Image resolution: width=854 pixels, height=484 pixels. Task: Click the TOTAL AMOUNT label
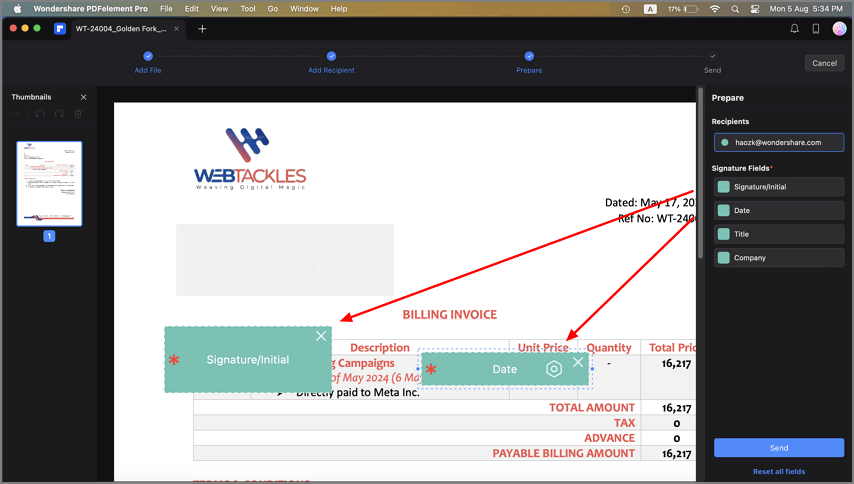click(591, 408)
